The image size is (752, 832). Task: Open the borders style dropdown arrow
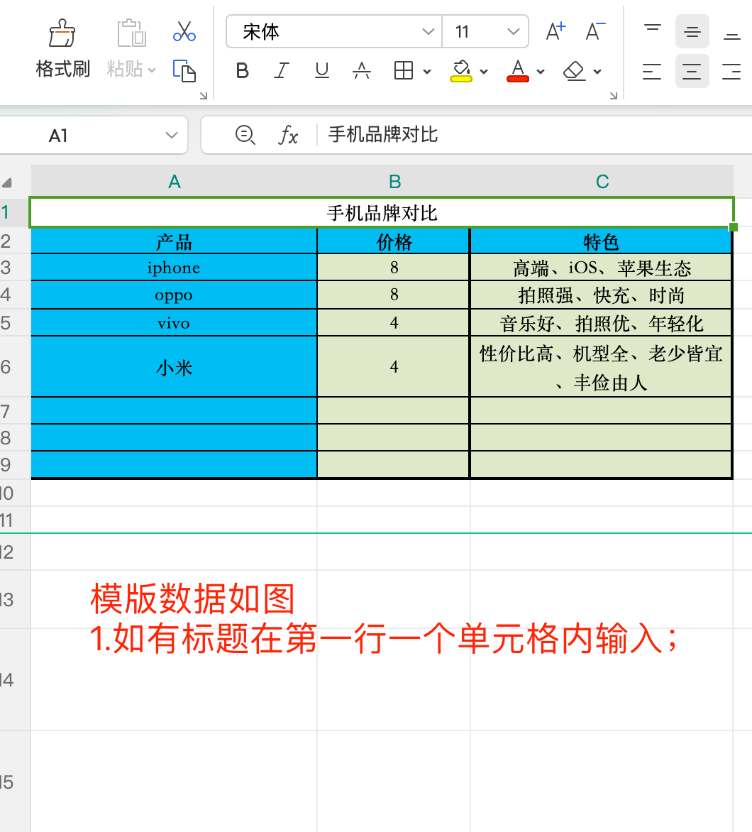point(427,72)
